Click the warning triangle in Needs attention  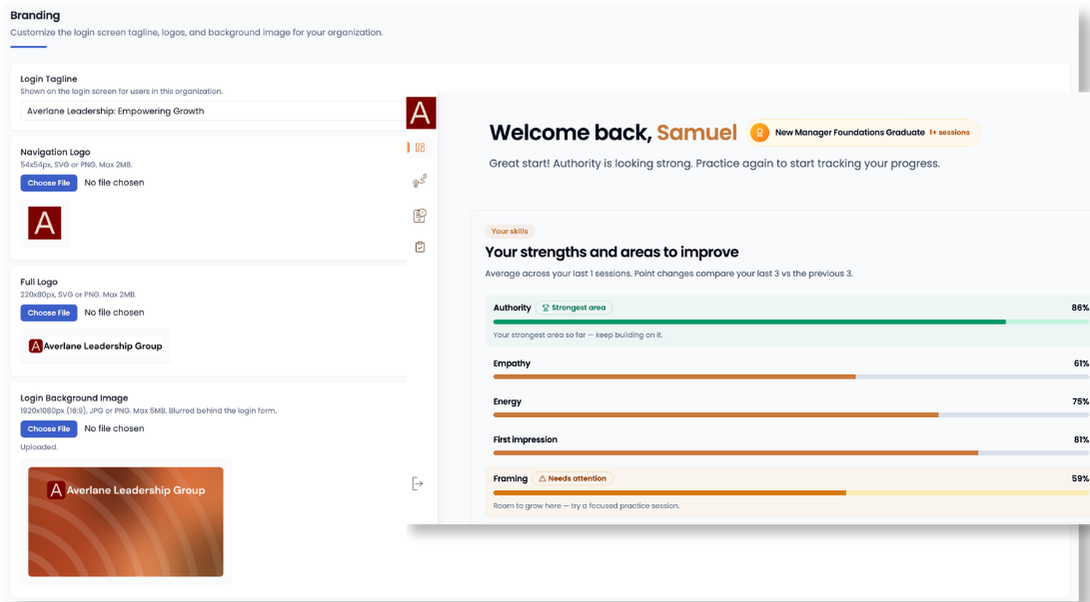coord(542,478)
